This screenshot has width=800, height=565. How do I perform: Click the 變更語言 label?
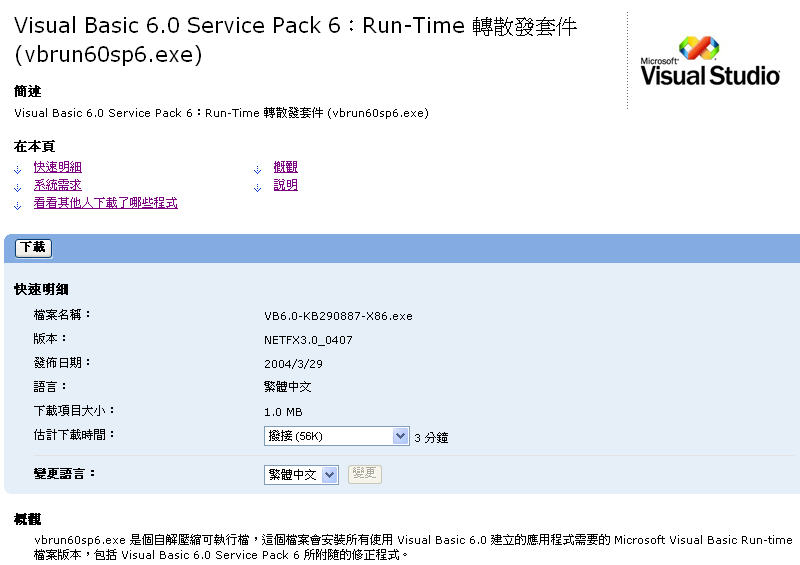tap(64, 474)
